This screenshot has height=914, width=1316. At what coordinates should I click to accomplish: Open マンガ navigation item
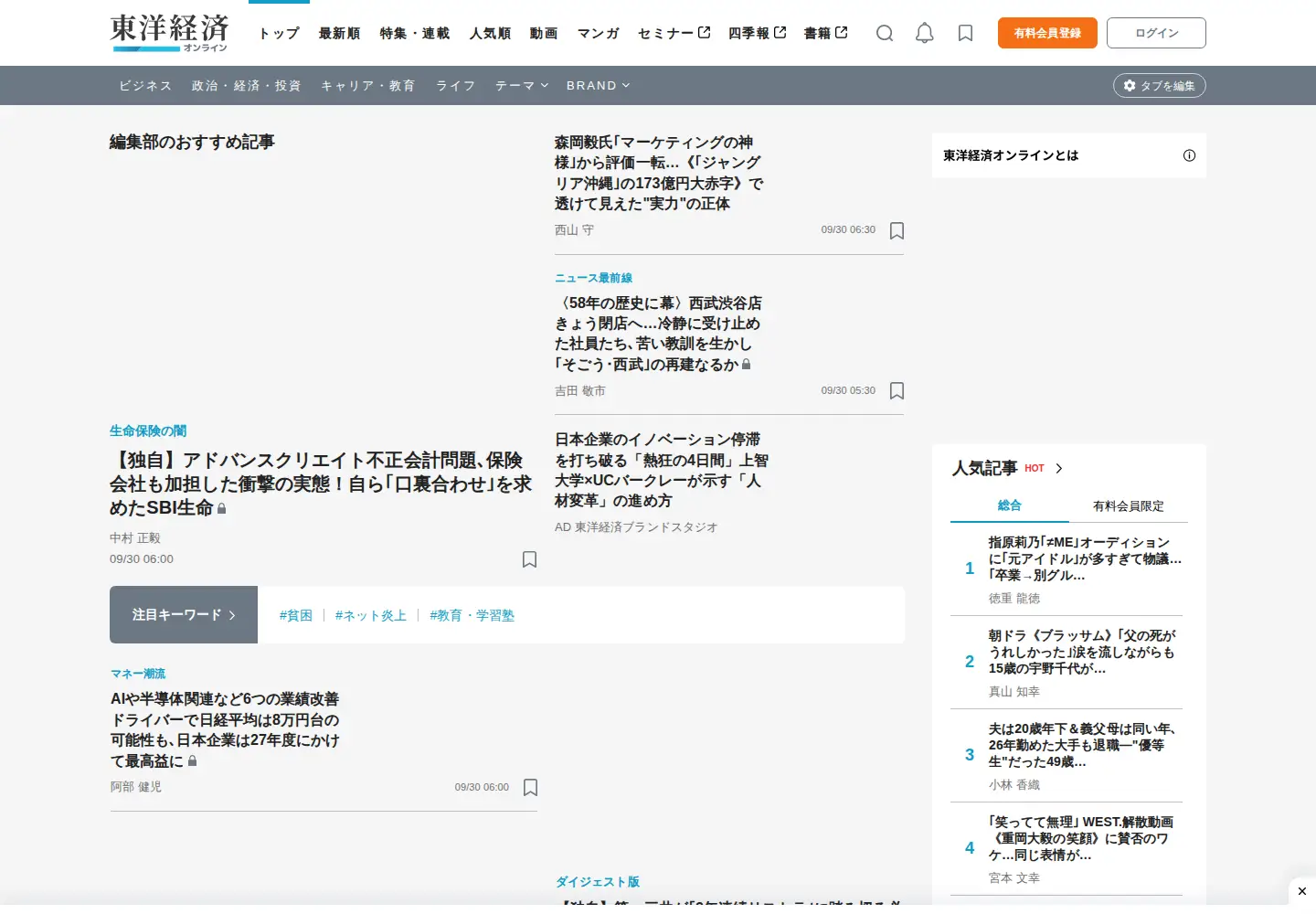(599, 33)
